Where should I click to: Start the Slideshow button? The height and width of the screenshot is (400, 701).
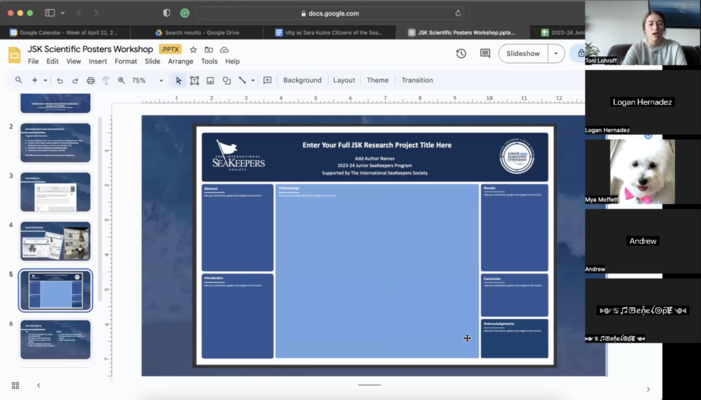click(x=523, y=54)
